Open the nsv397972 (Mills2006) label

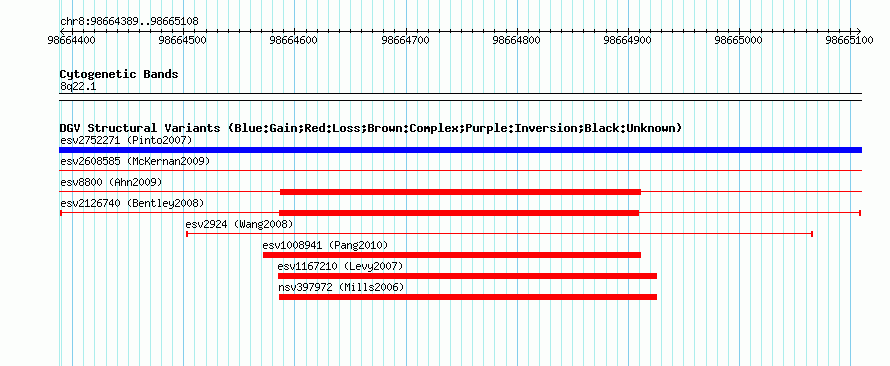[x=341, y=287]
